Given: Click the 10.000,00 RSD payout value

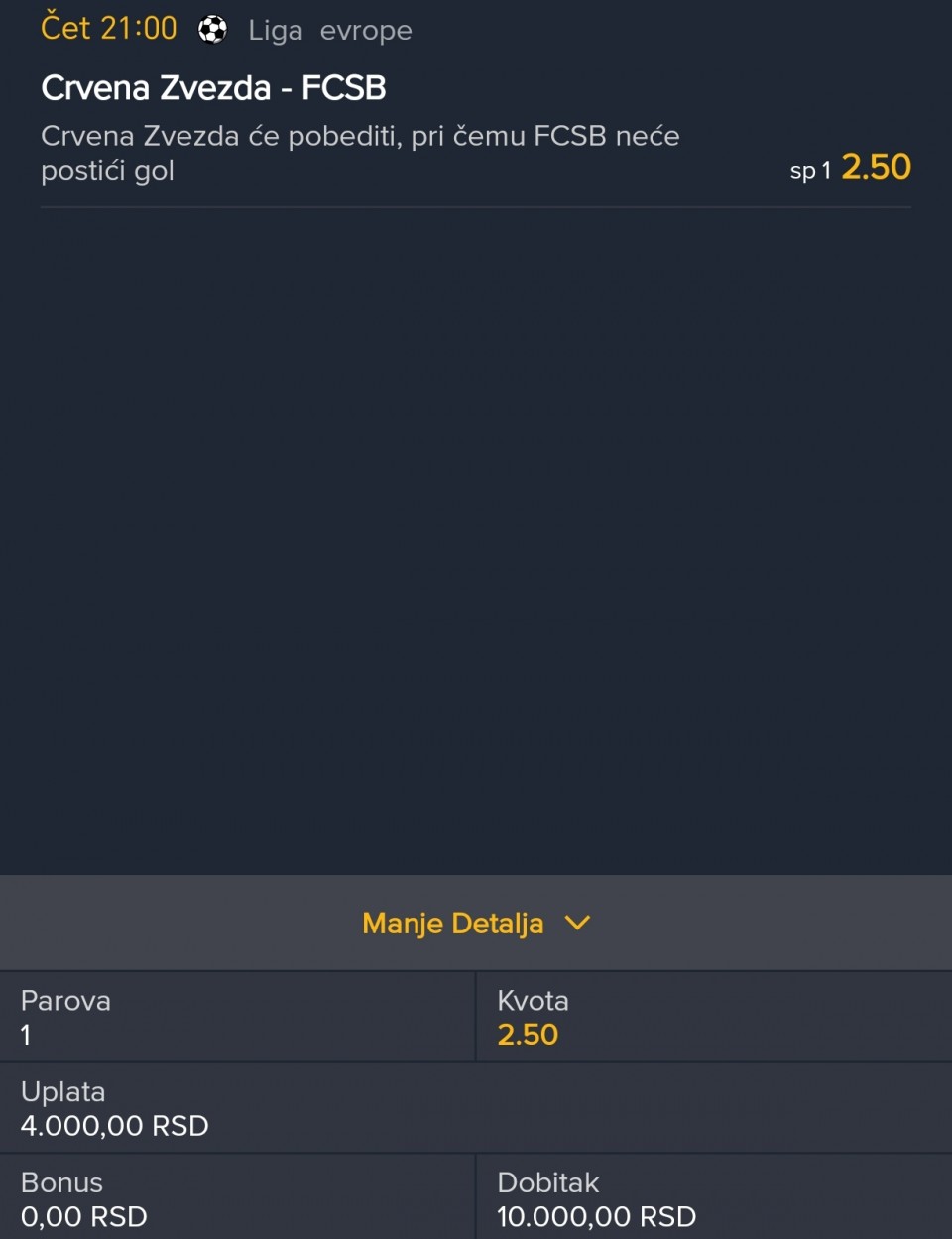Looking at the screenshot, I should [596, 1217].
